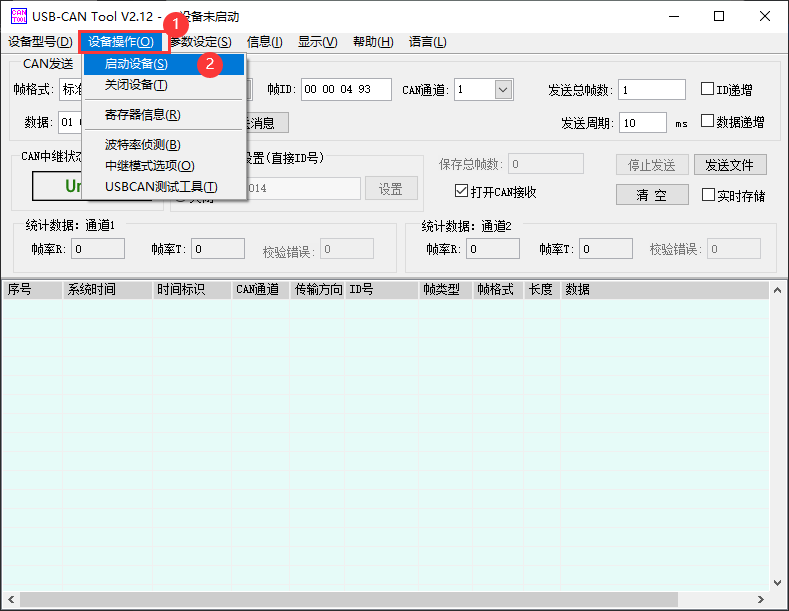Click the 传输方向 column header
This screenshot has width=789, height=611.
(317, 289)
